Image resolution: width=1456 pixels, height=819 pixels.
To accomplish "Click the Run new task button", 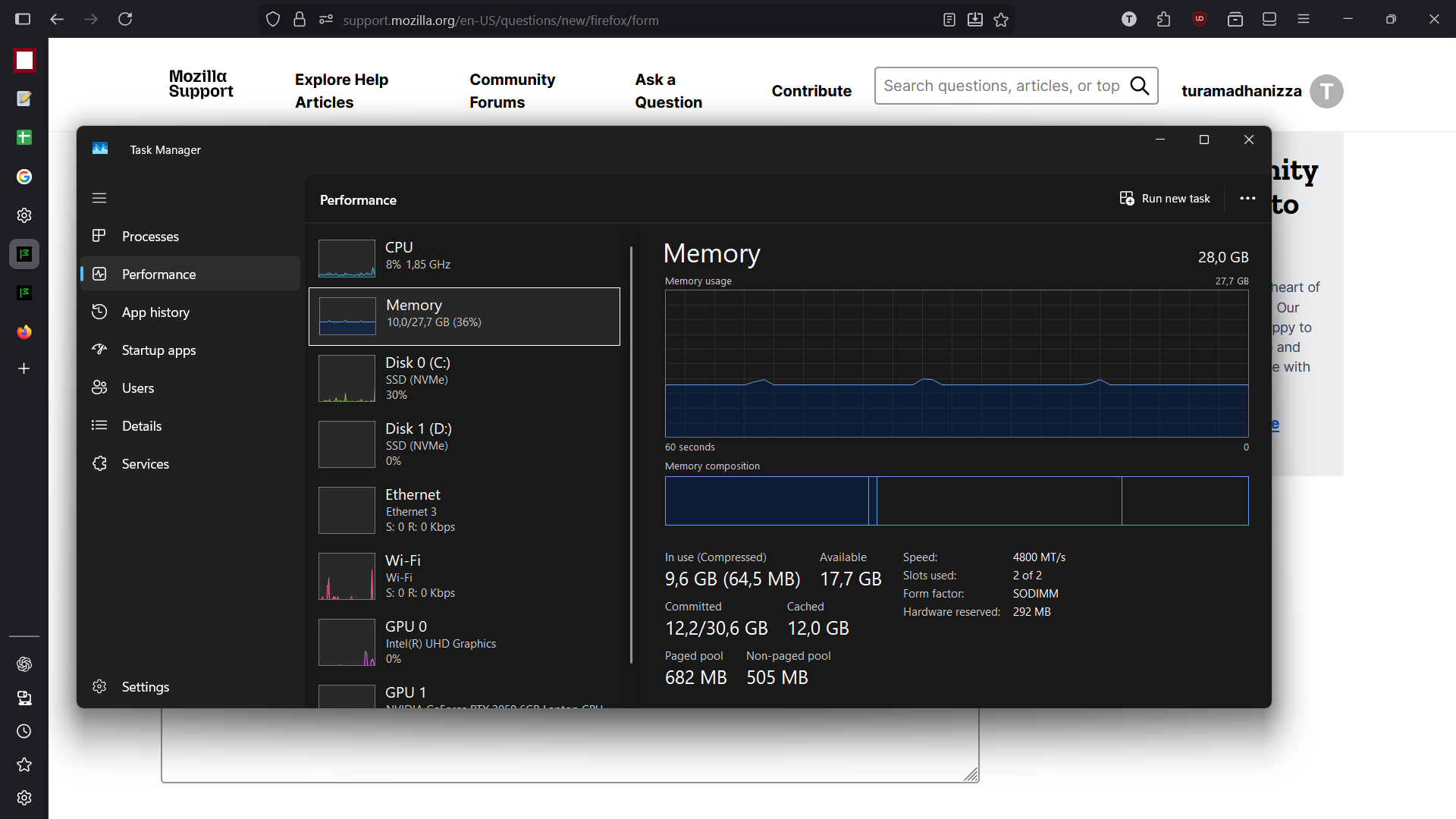I will [x=1165, y=199].
